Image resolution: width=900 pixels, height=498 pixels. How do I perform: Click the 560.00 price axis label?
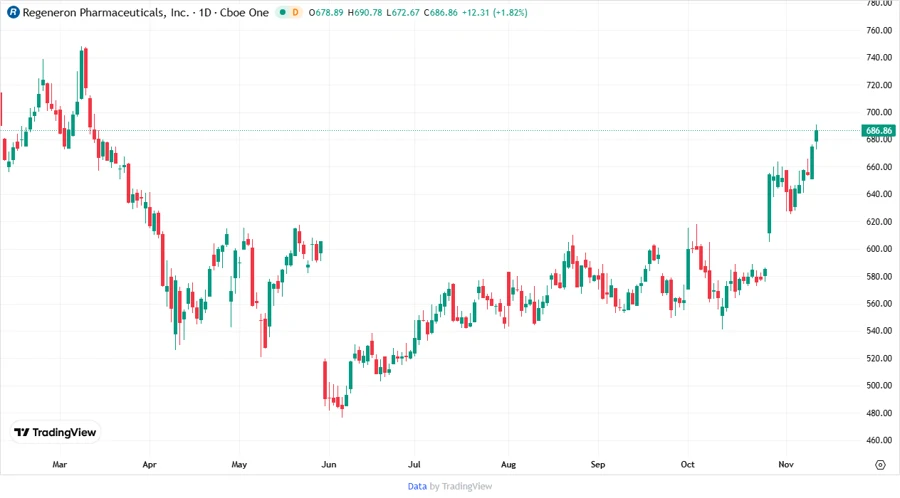click(879, 304)
